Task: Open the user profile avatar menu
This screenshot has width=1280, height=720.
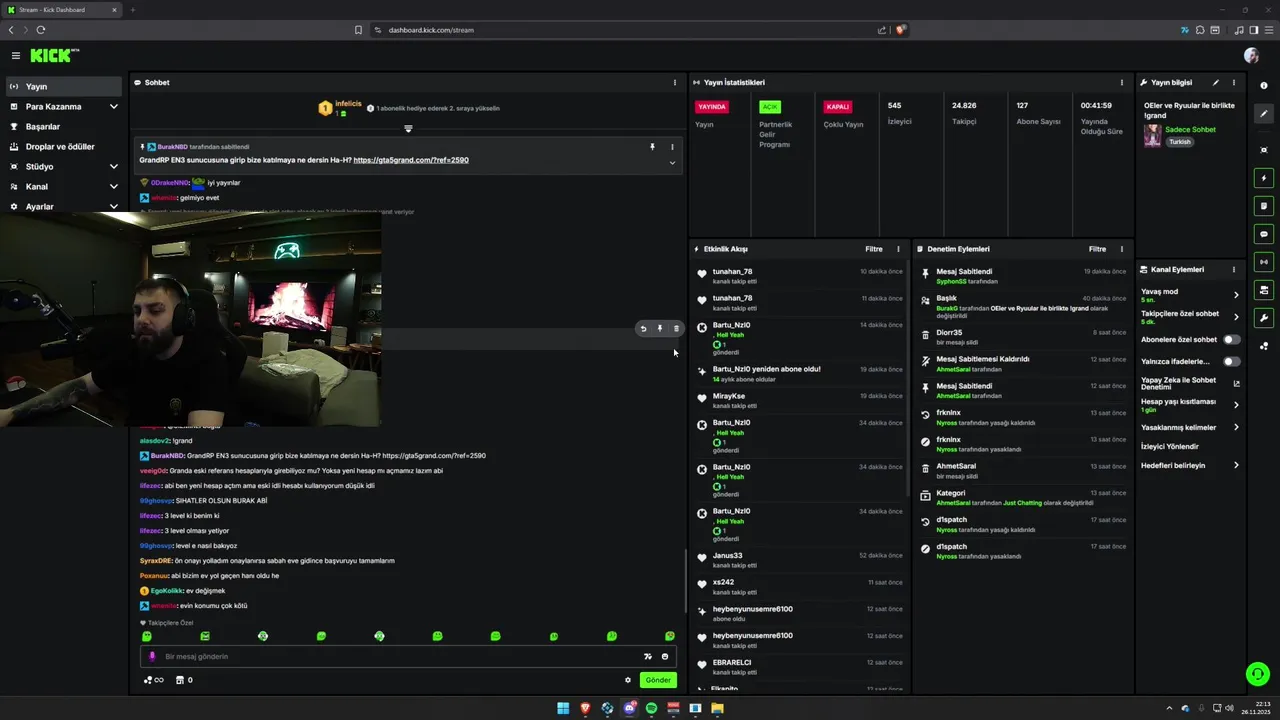Action: (1251, 56)
